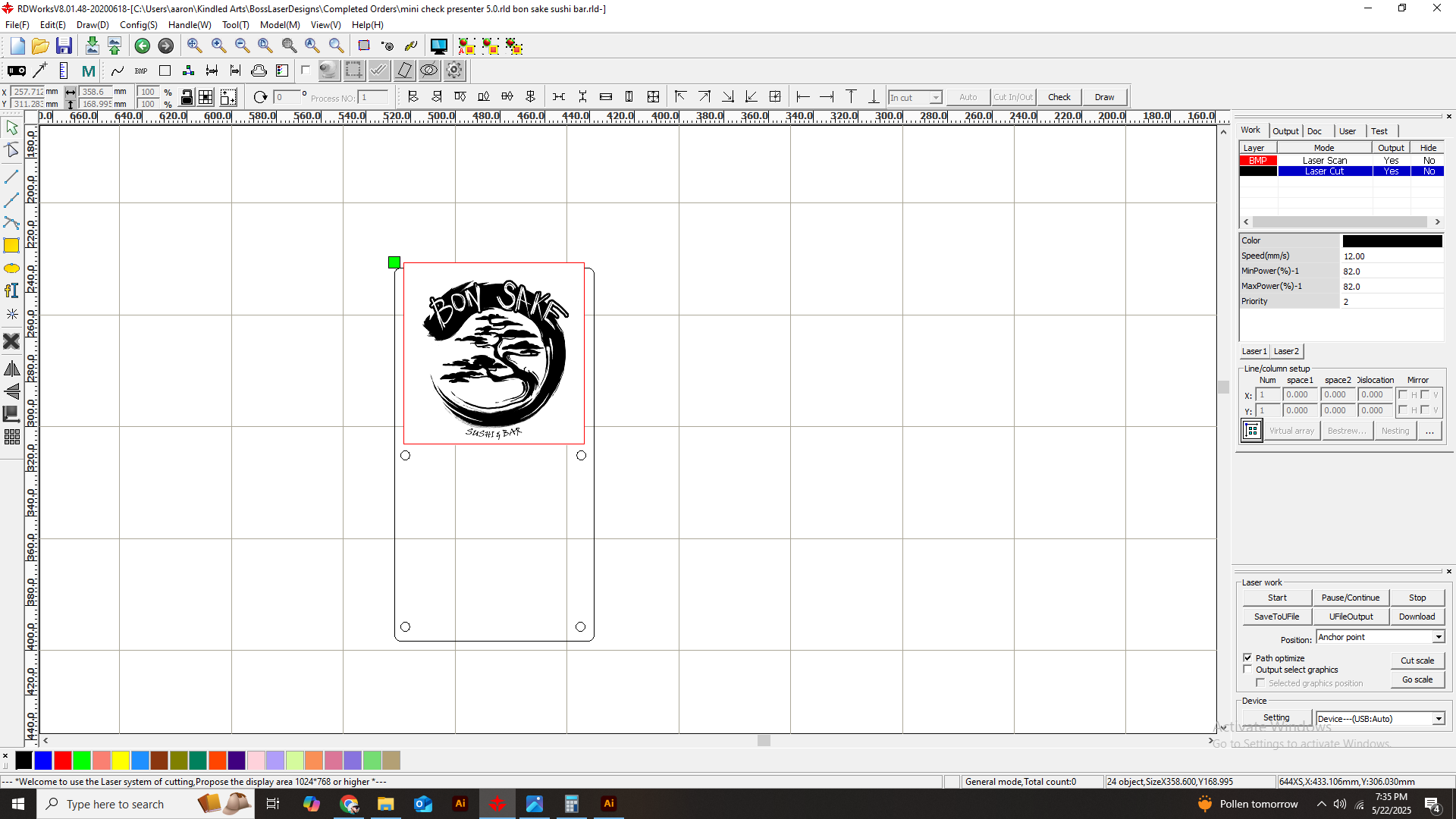Open the Position Anchor point dropdown
Viewport: 1456px width, 819px height.
point(1438,637)
